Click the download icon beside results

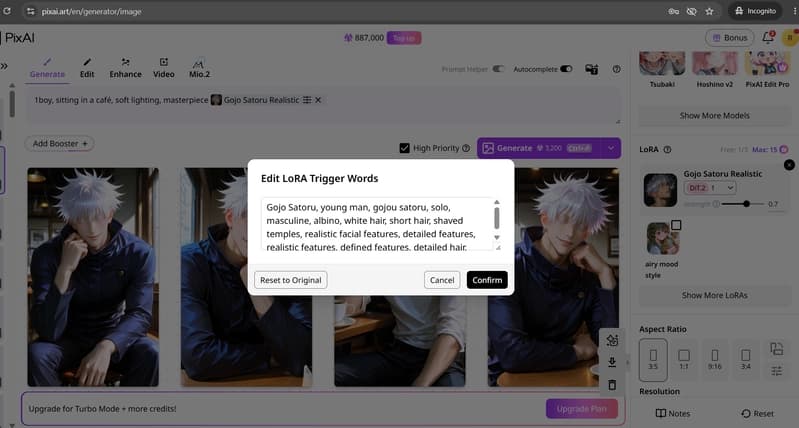(612, 362)
